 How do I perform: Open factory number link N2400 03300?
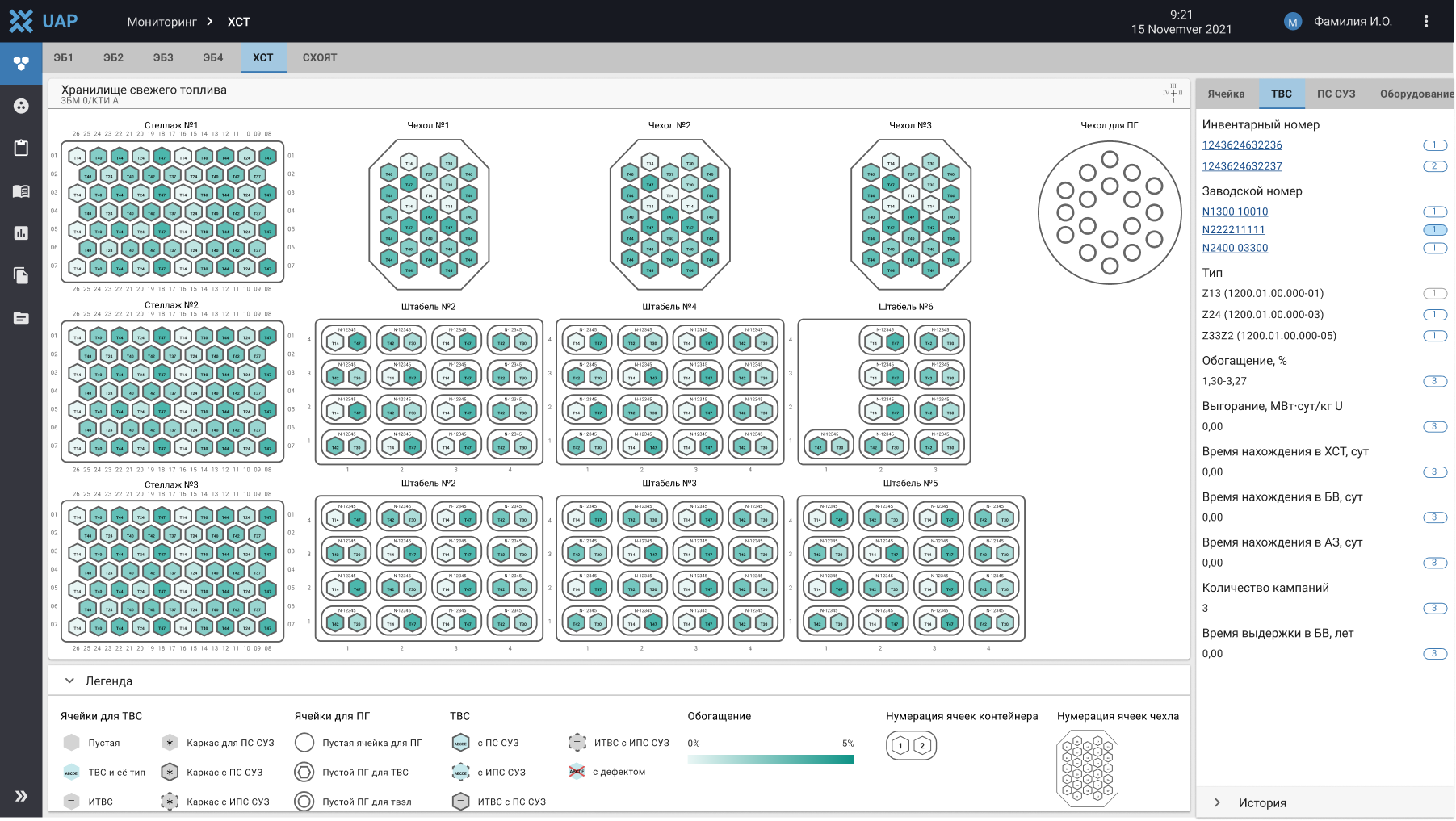[1235, 248]
